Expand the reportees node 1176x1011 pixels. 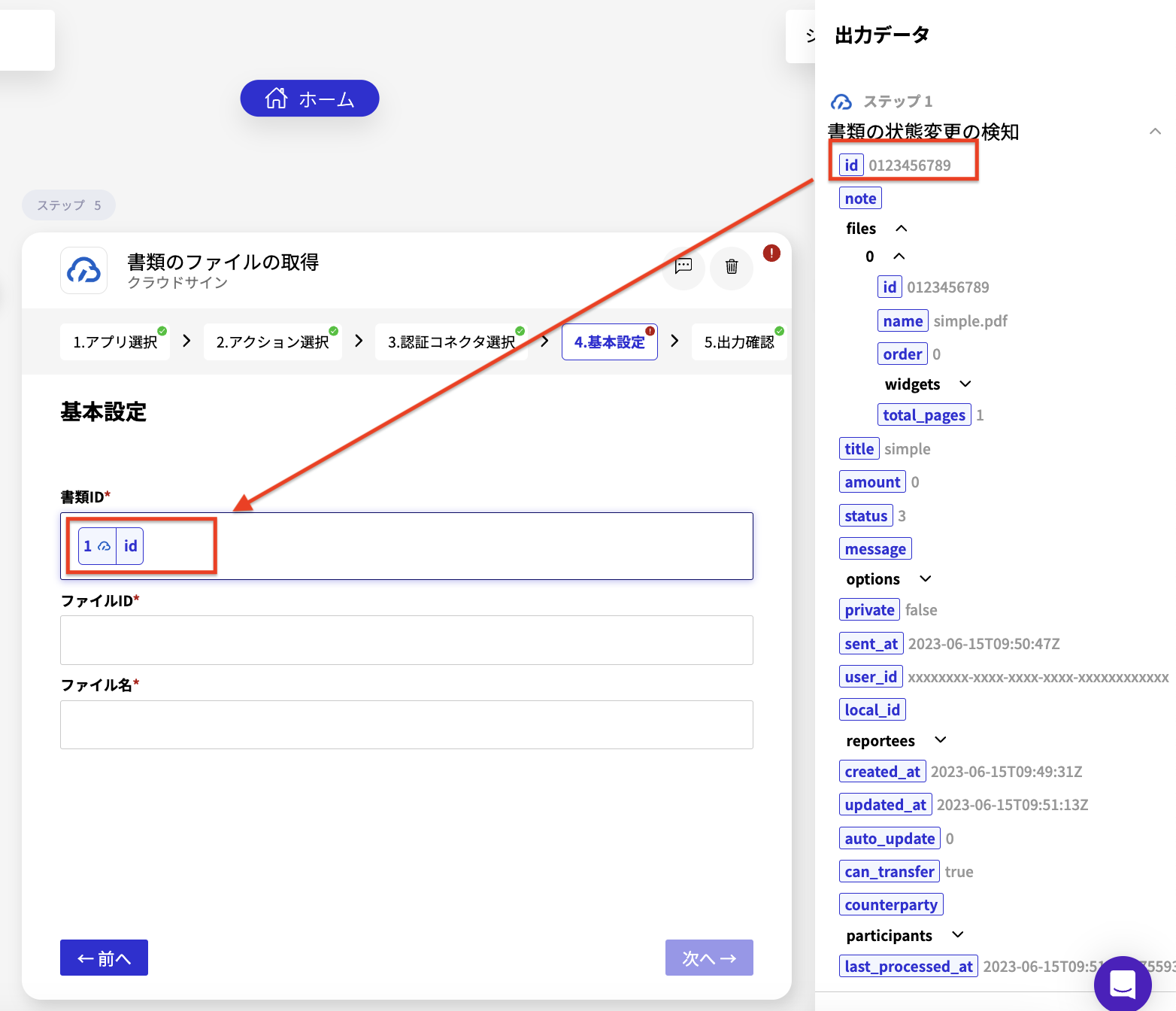940,740
